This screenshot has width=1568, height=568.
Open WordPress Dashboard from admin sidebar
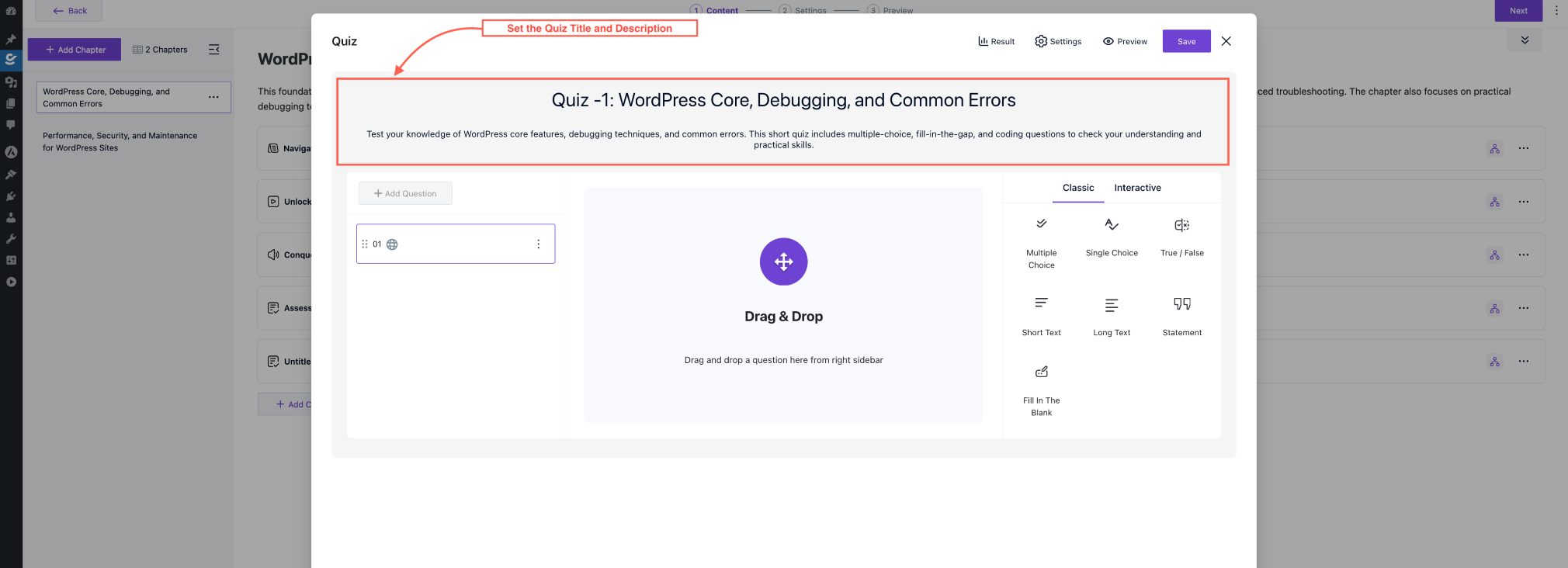[11, 11]
